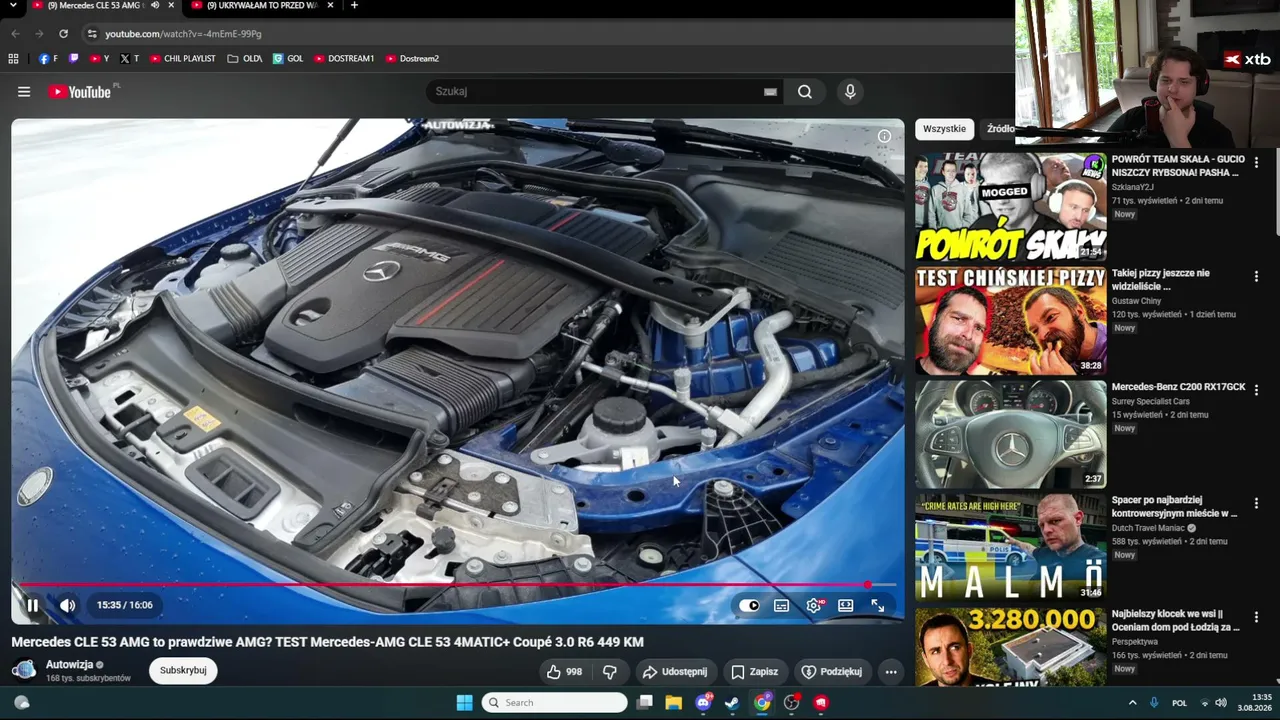Open options for Mercedes-Benz C200 video
This screenshot has width=1280, height=720.
1256,389
